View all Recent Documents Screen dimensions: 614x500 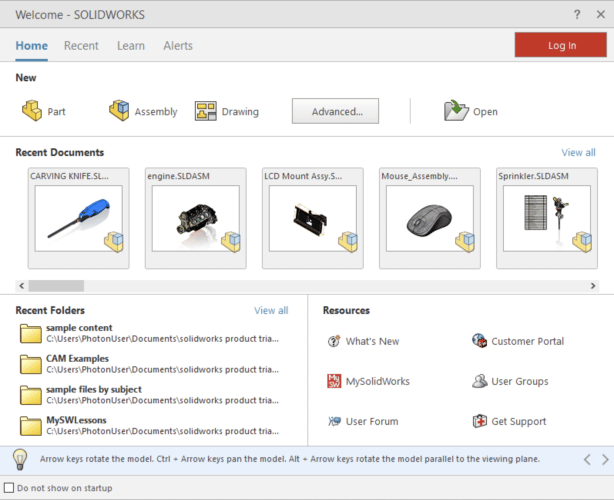pyautogui.click(x=578, y=152)
